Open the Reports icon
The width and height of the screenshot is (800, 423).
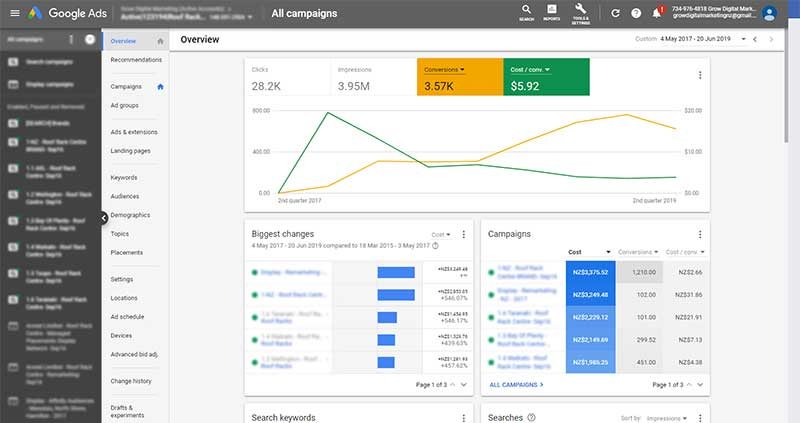click(x=552, y=12)
